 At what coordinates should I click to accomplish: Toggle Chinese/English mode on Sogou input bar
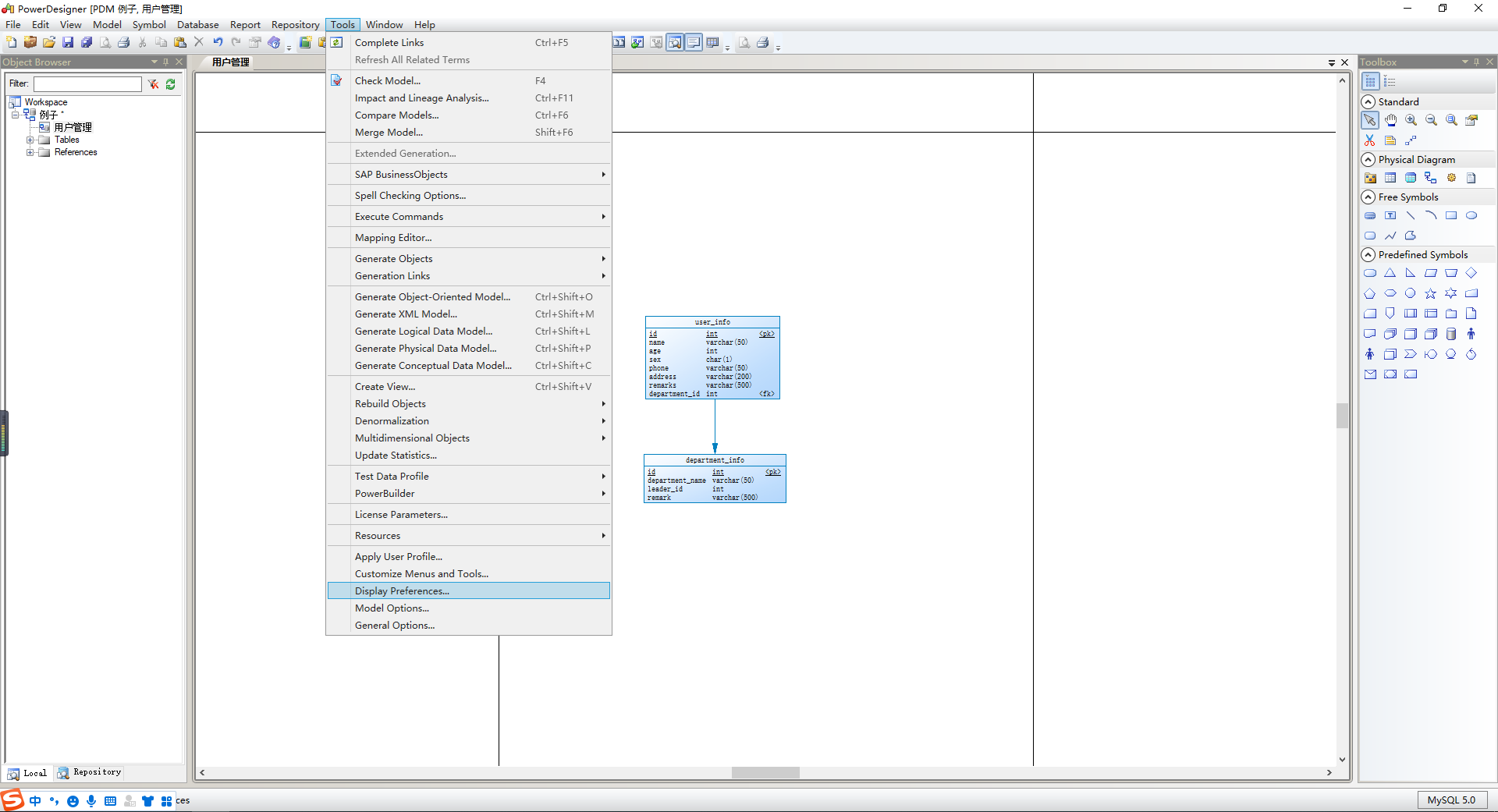[35, 800]
